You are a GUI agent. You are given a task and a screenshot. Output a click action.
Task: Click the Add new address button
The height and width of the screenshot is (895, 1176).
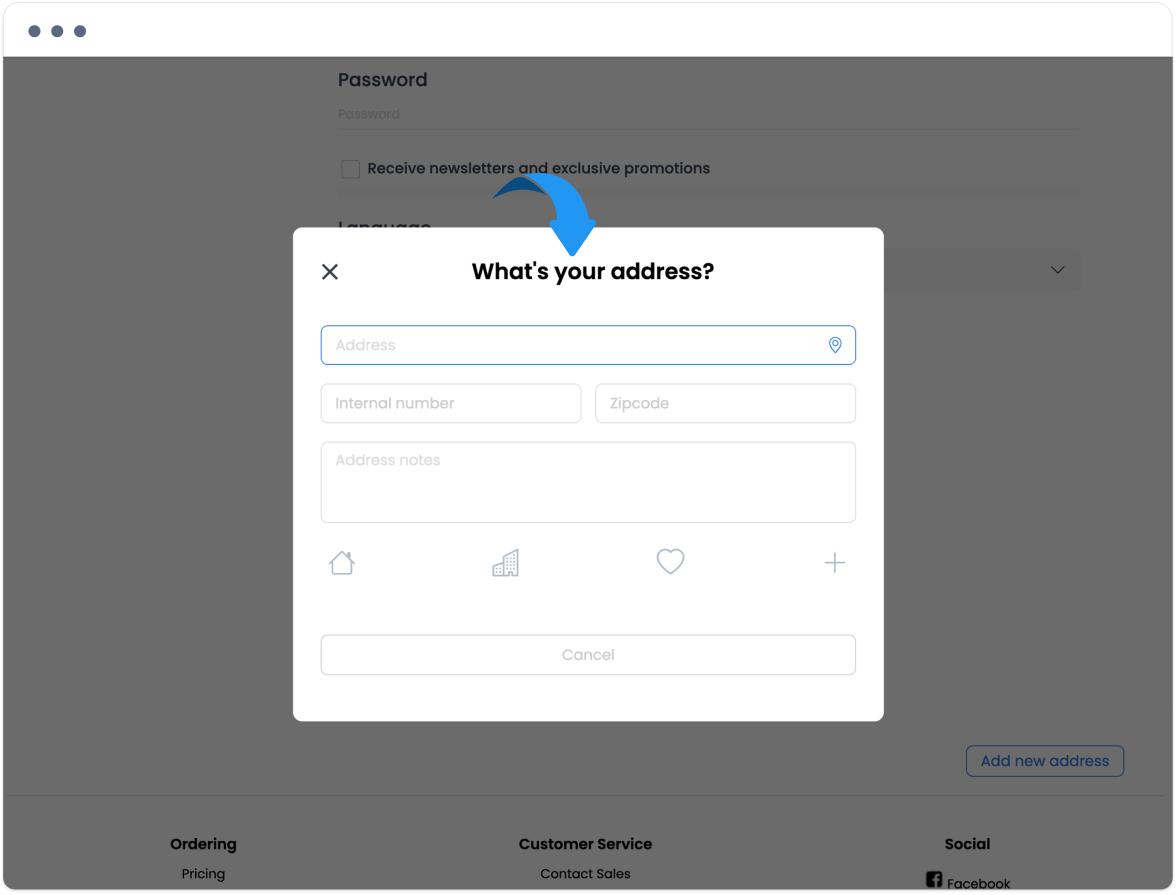[1045, 761]
